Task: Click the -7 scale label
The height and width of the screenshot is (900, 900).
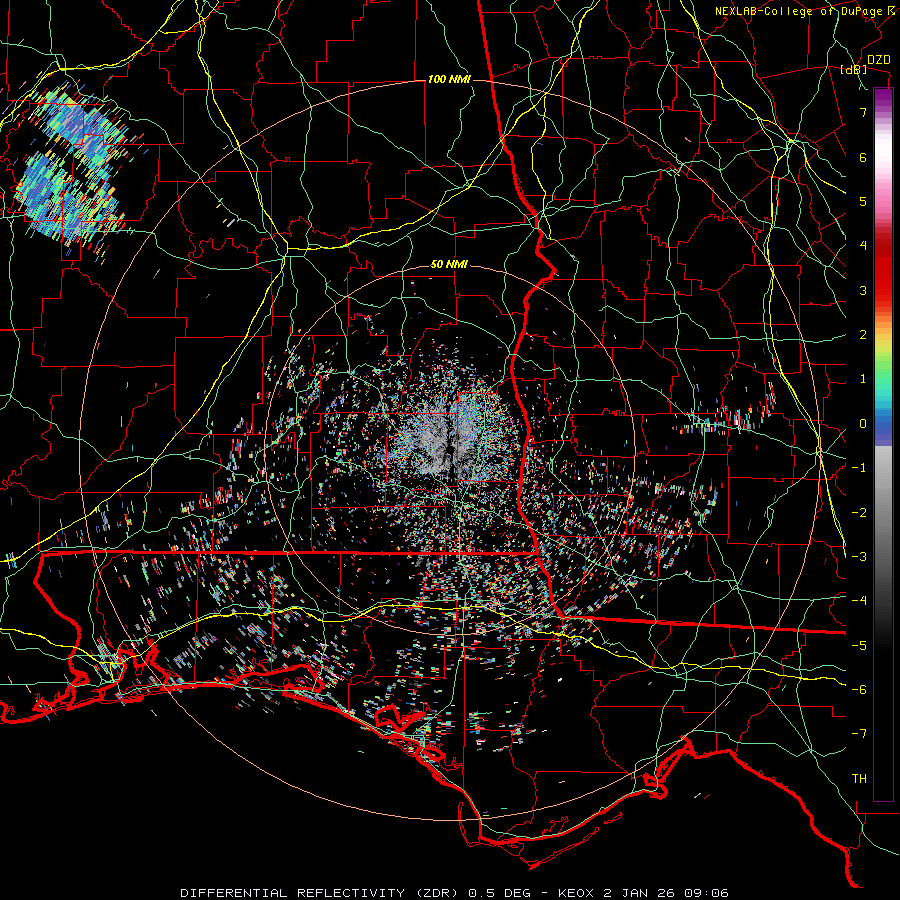Action: point(859,734)
